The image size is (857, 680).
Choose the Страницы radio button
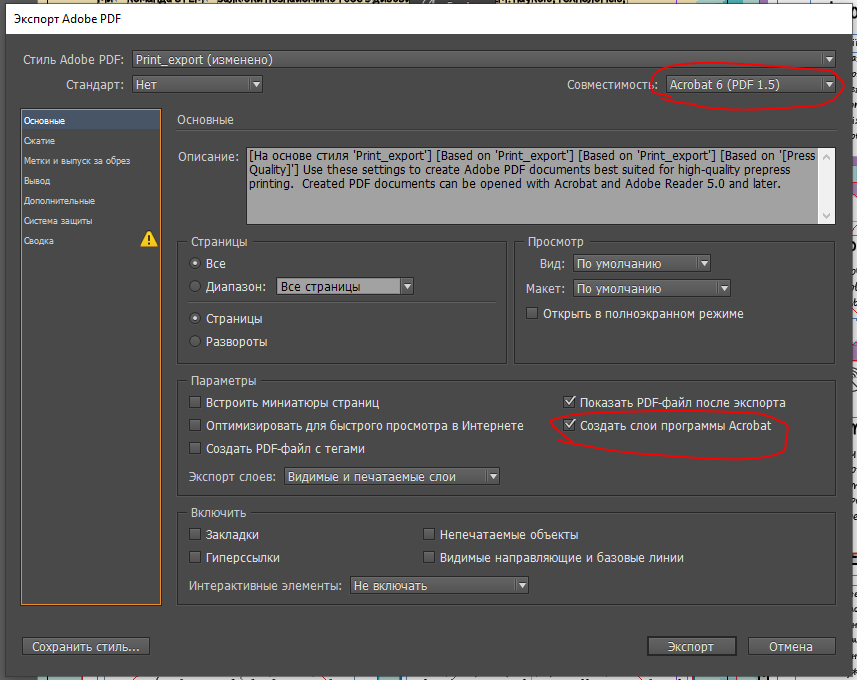195,319
